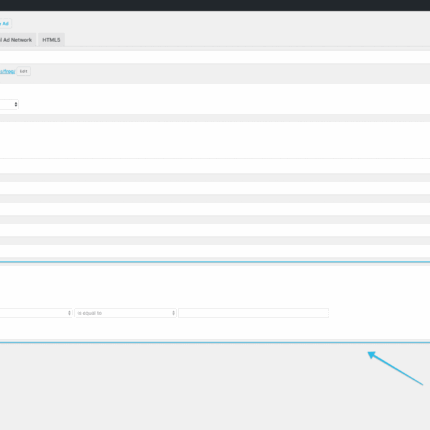Follow the blue underlined permalink

tap(7, 71)
